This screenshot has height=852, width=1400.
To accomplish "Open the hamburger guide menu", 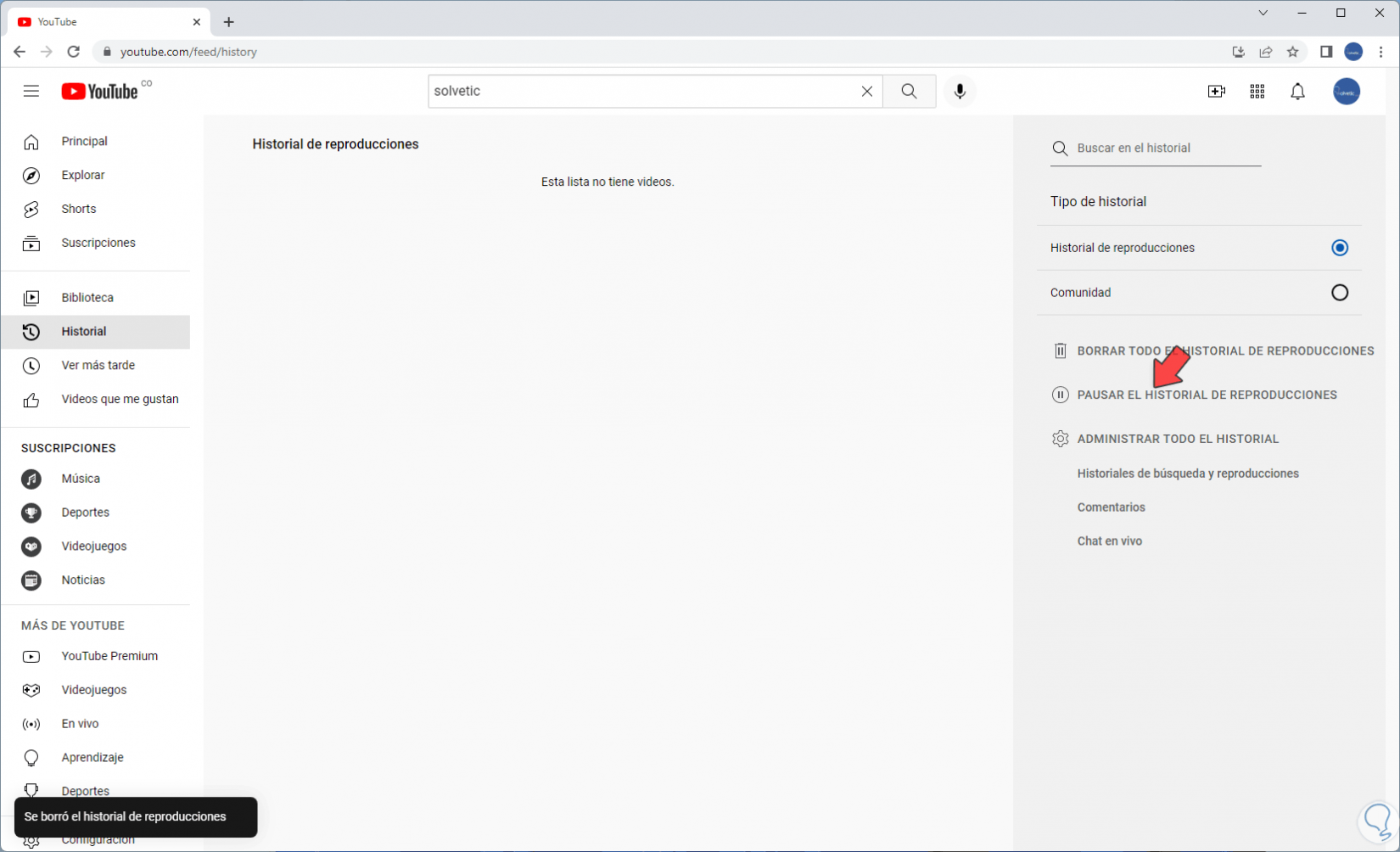I will coord(31,91).
